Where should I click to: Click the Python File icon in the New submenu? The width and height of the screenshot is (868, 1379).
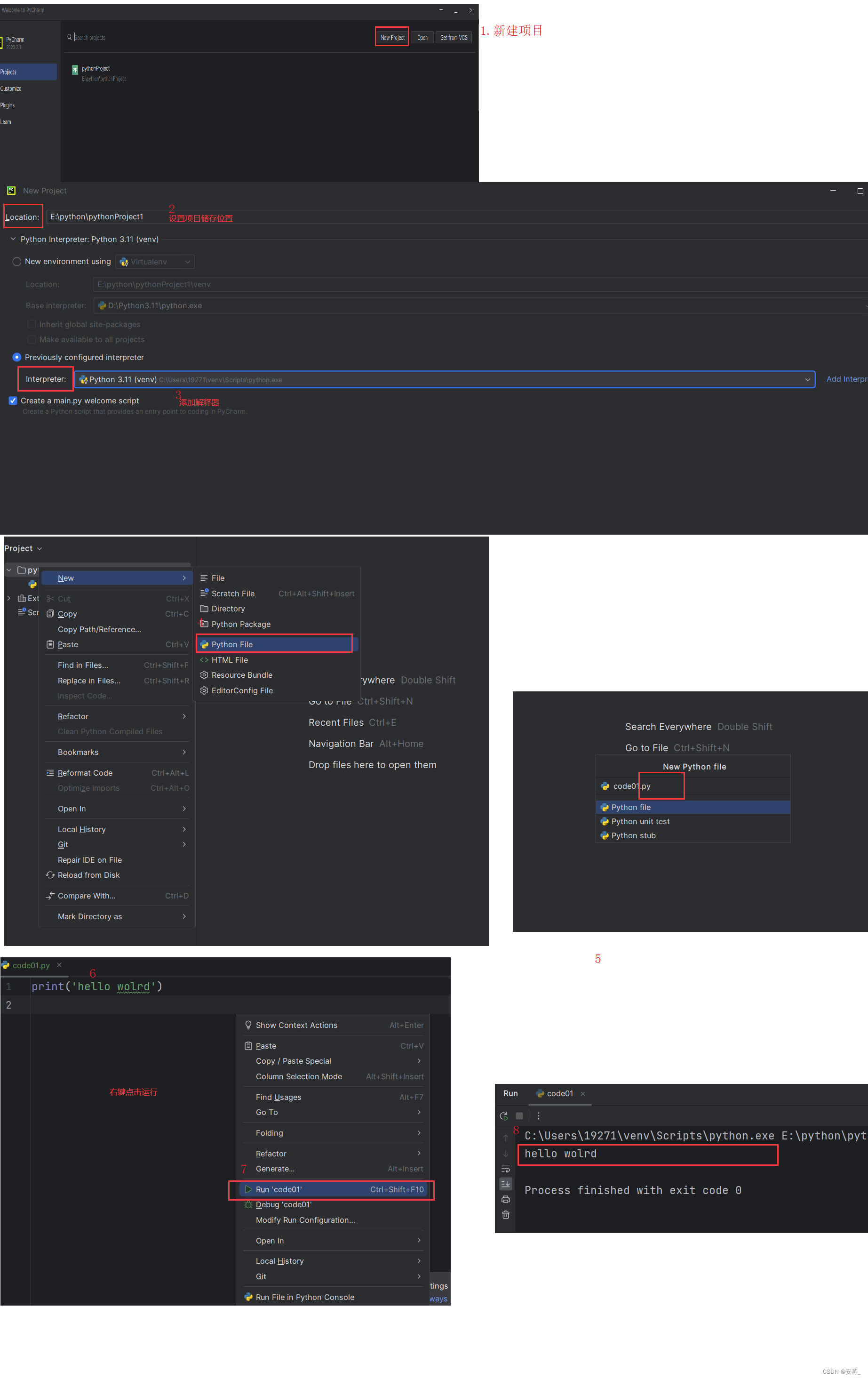point(204,644)
